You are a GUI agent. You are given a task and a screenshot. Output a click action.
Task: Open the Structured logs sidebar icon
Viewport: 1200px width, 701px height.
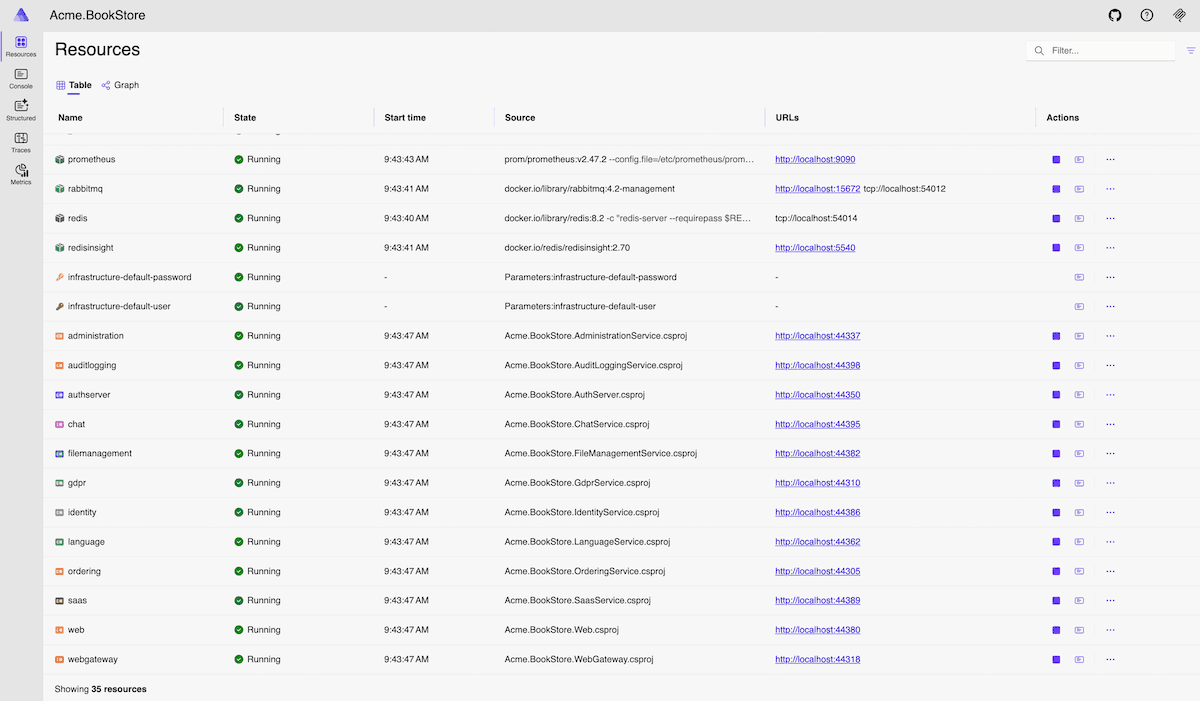tap(20, 108)
